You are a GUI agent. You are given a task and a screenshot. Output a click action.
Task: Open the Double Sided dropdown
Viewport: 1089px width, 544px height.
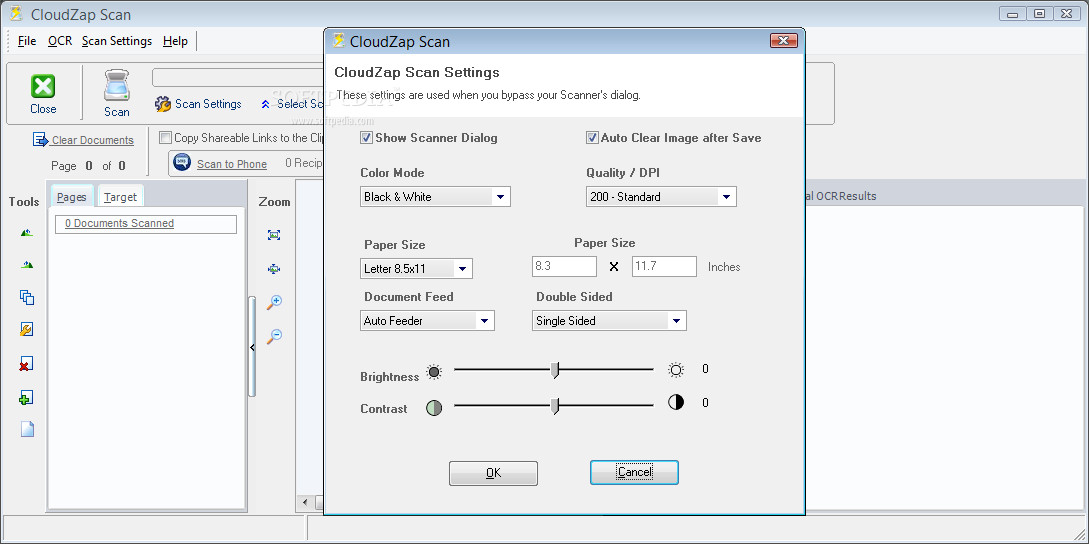(676, 320)
